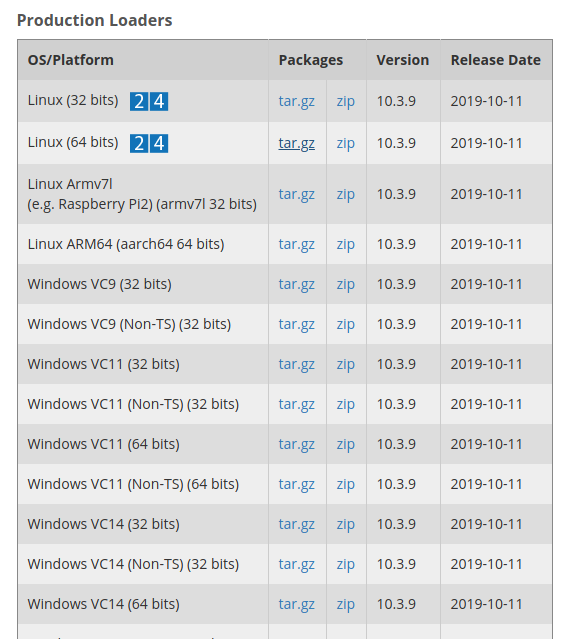
Task: Click the 'Production Loaders' heading
Action: click(x=95, y=20)
